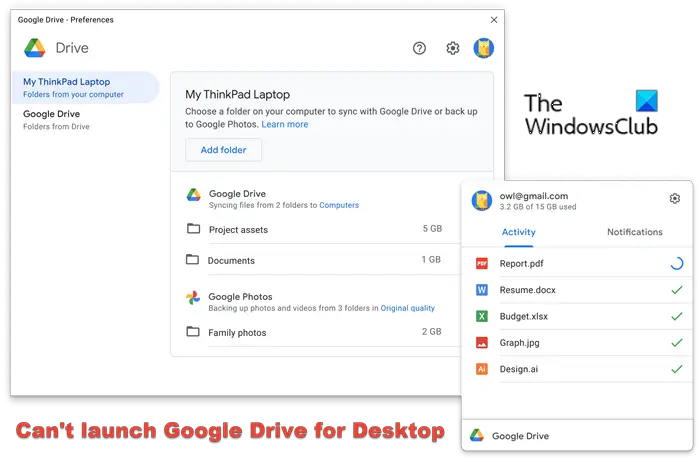Switch to the Notifications tab
Image resolution: width=698 pixels, height=459 pixels.
point(634,232)
